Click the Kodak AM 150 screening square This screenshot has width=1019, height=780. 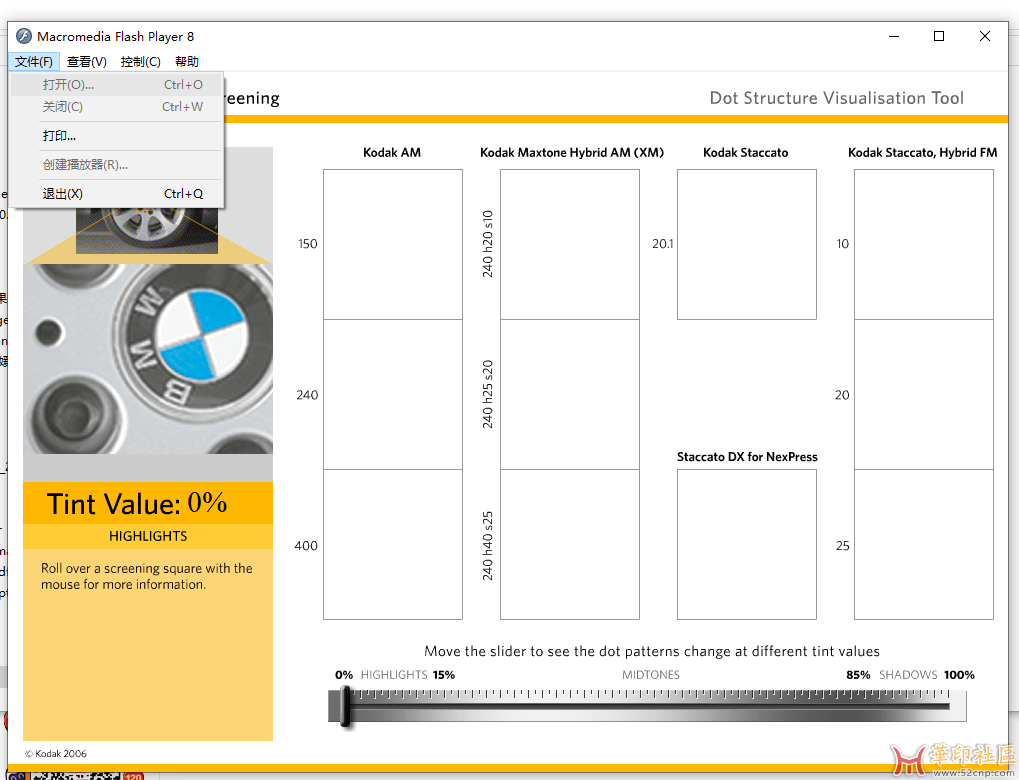click(x=392, y=244)
